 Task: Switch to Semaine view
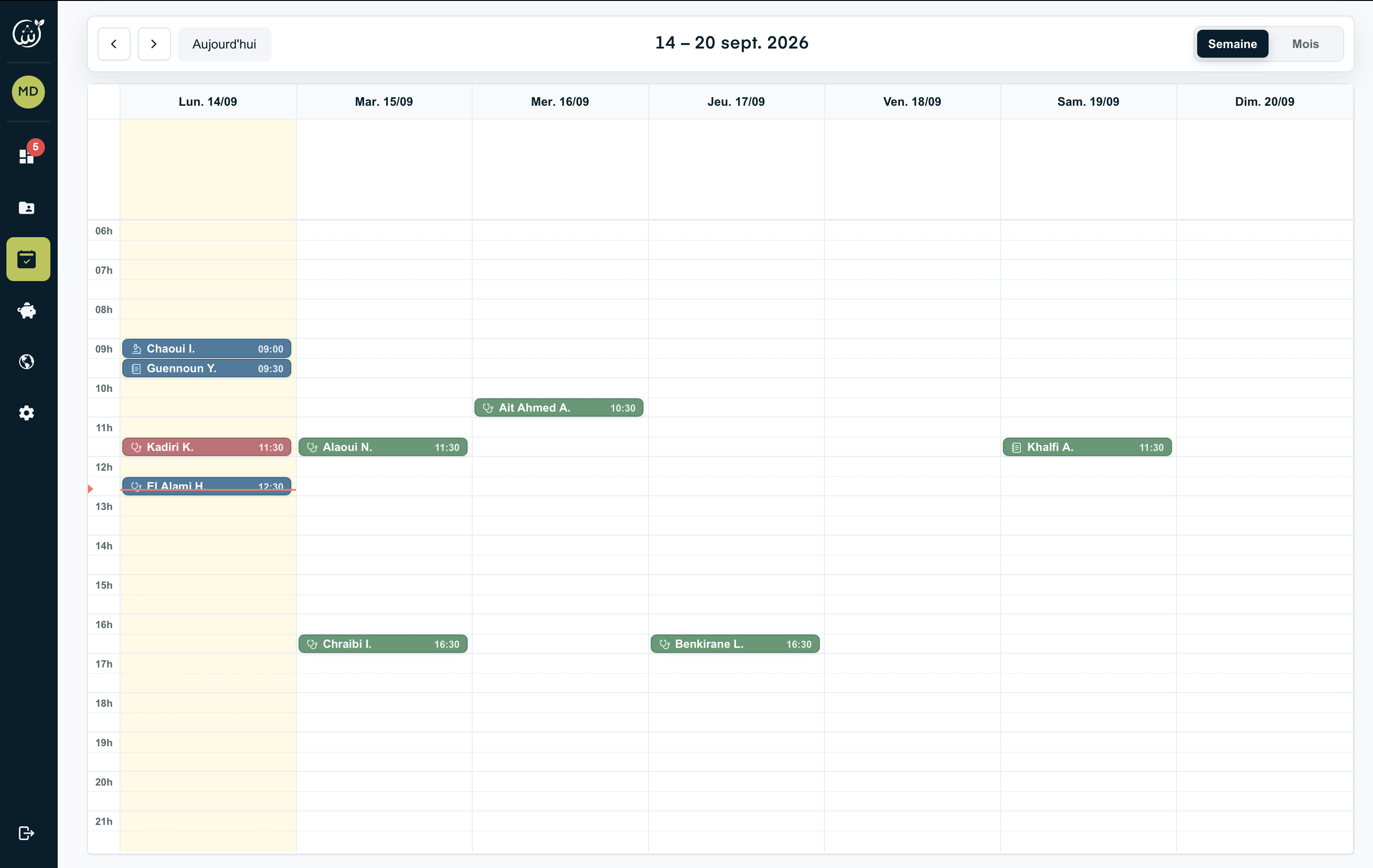tap(1232, 44)
